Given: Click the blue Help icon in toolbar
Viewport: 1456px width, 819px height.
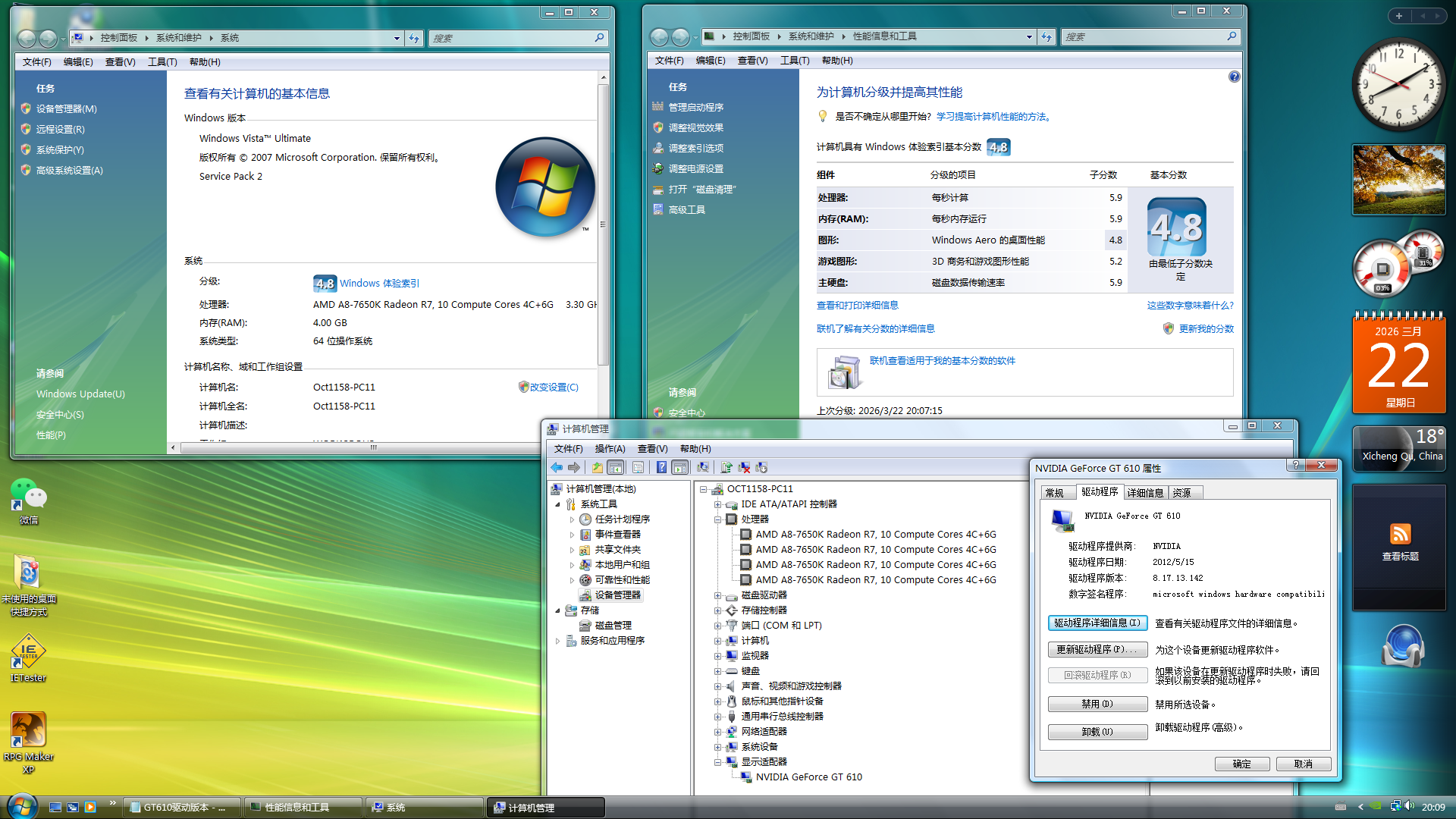Looking at the screenshot, I should click(661, 467).
